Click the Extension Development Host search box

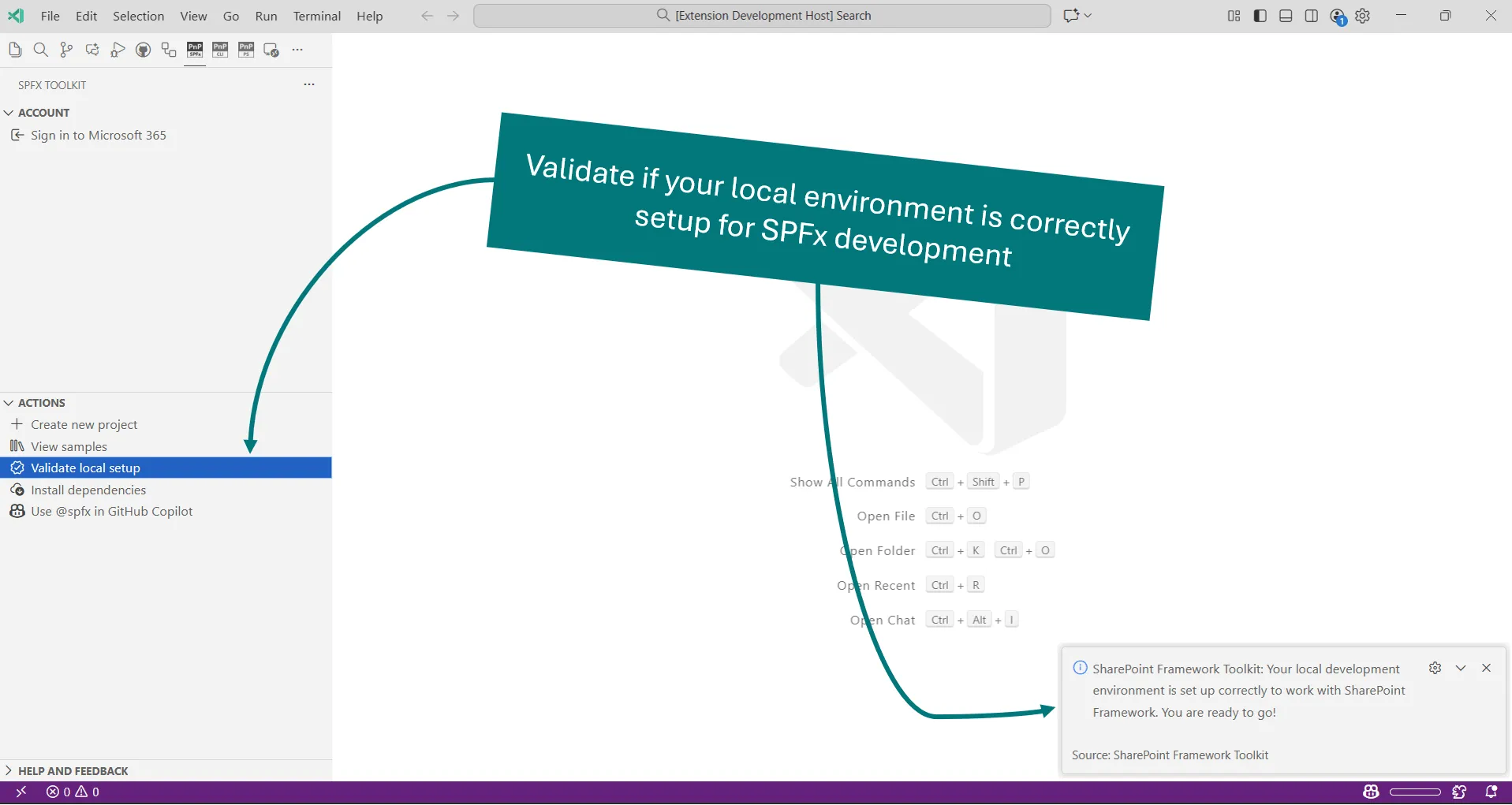[762, 15]
